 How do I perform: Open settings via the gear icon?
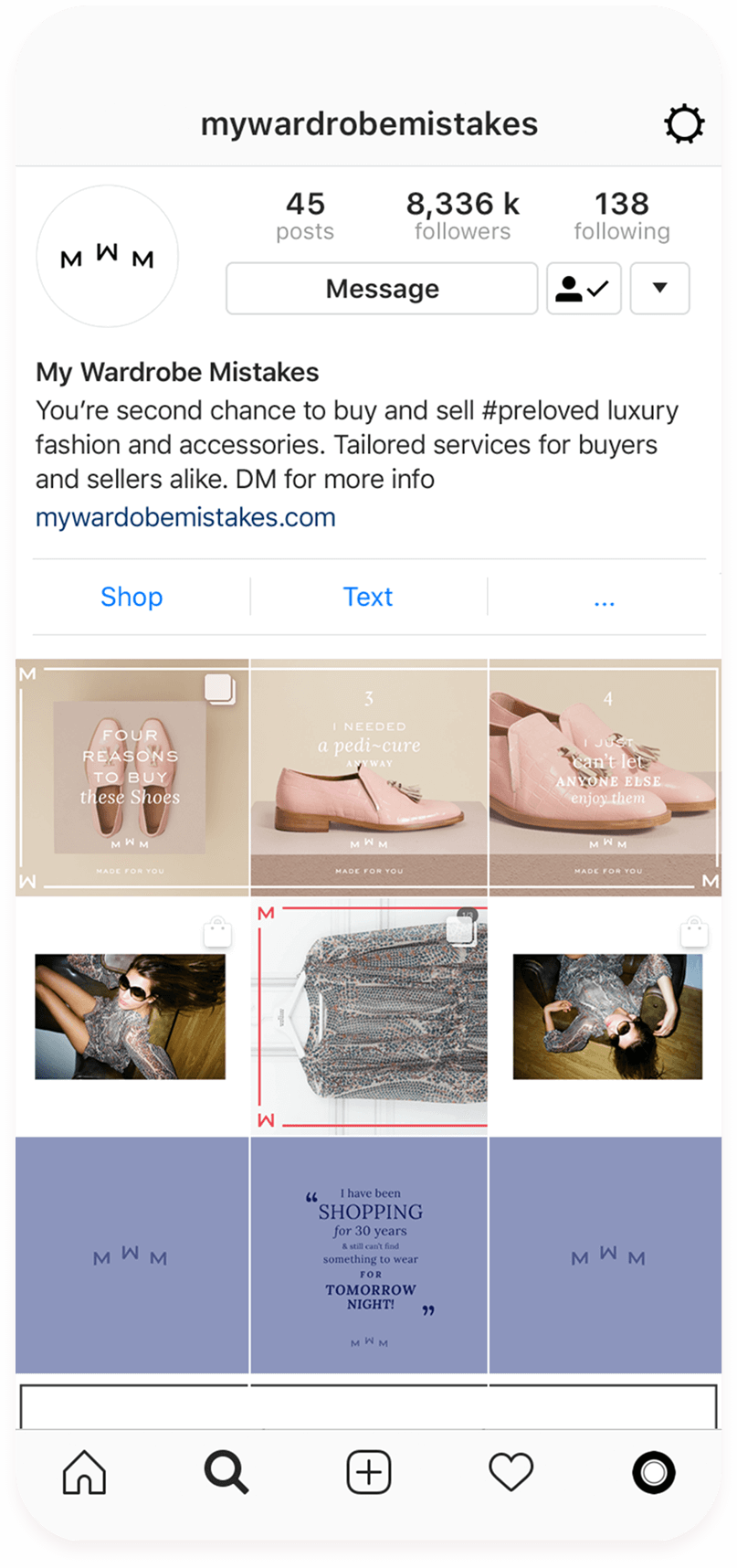(684, 124)
